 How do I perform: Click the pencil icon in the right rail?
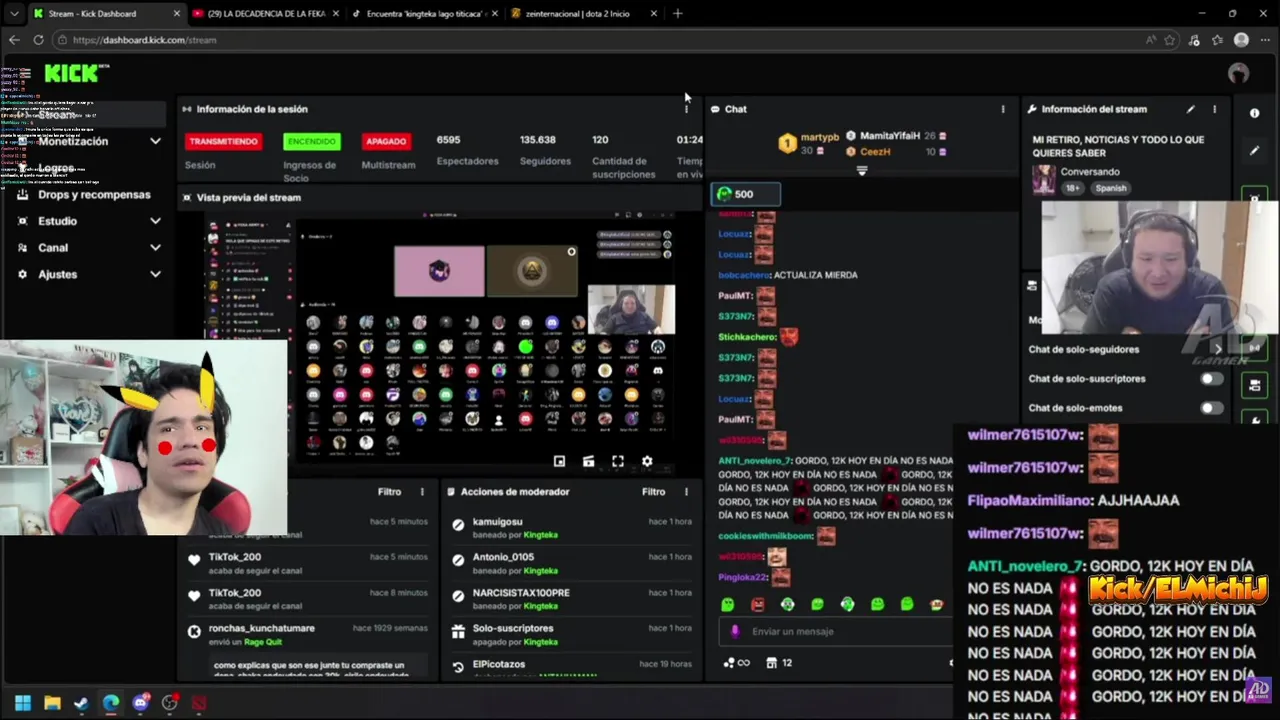click(x=1254, y=151)
